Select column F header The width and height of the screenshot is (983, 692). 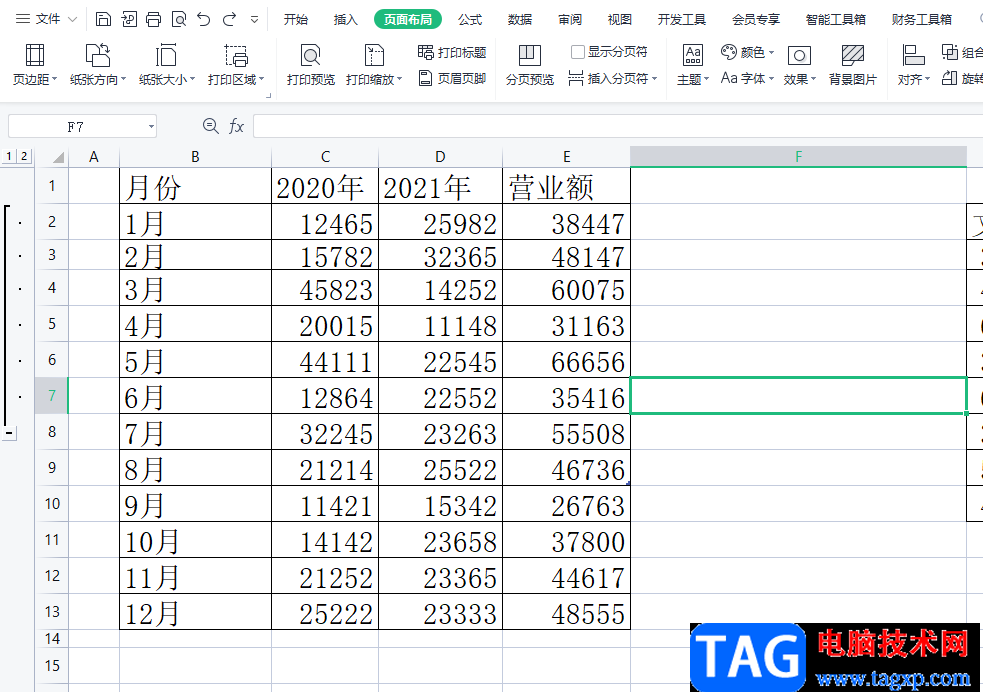point(798,157)
